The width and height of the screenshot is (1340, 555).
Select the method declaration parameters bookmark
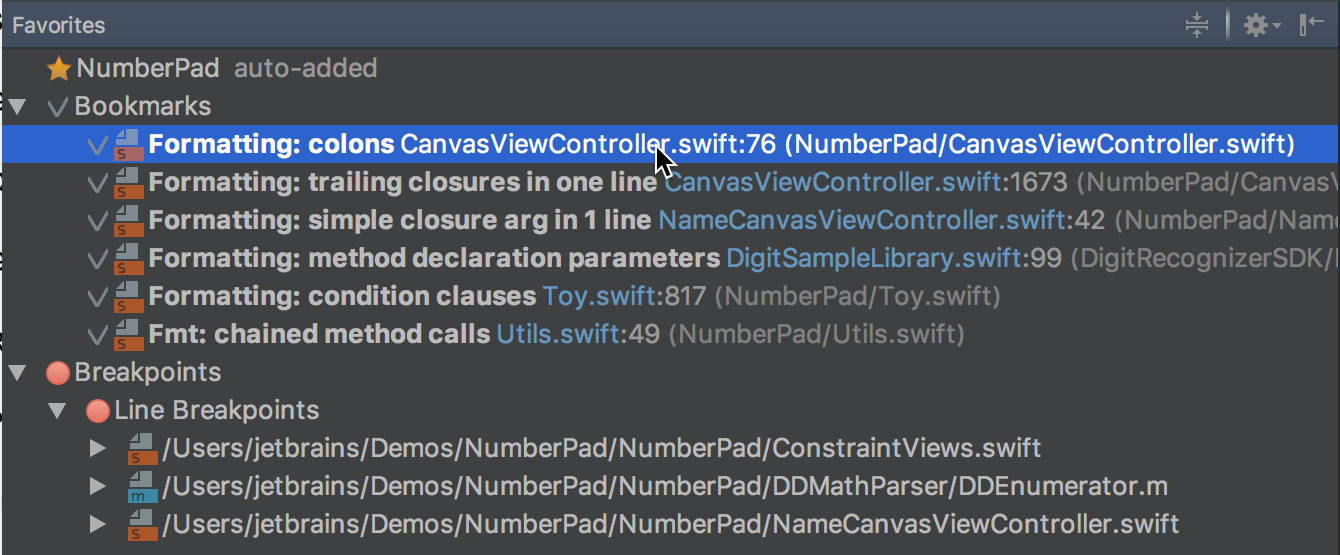coord(434,259)
